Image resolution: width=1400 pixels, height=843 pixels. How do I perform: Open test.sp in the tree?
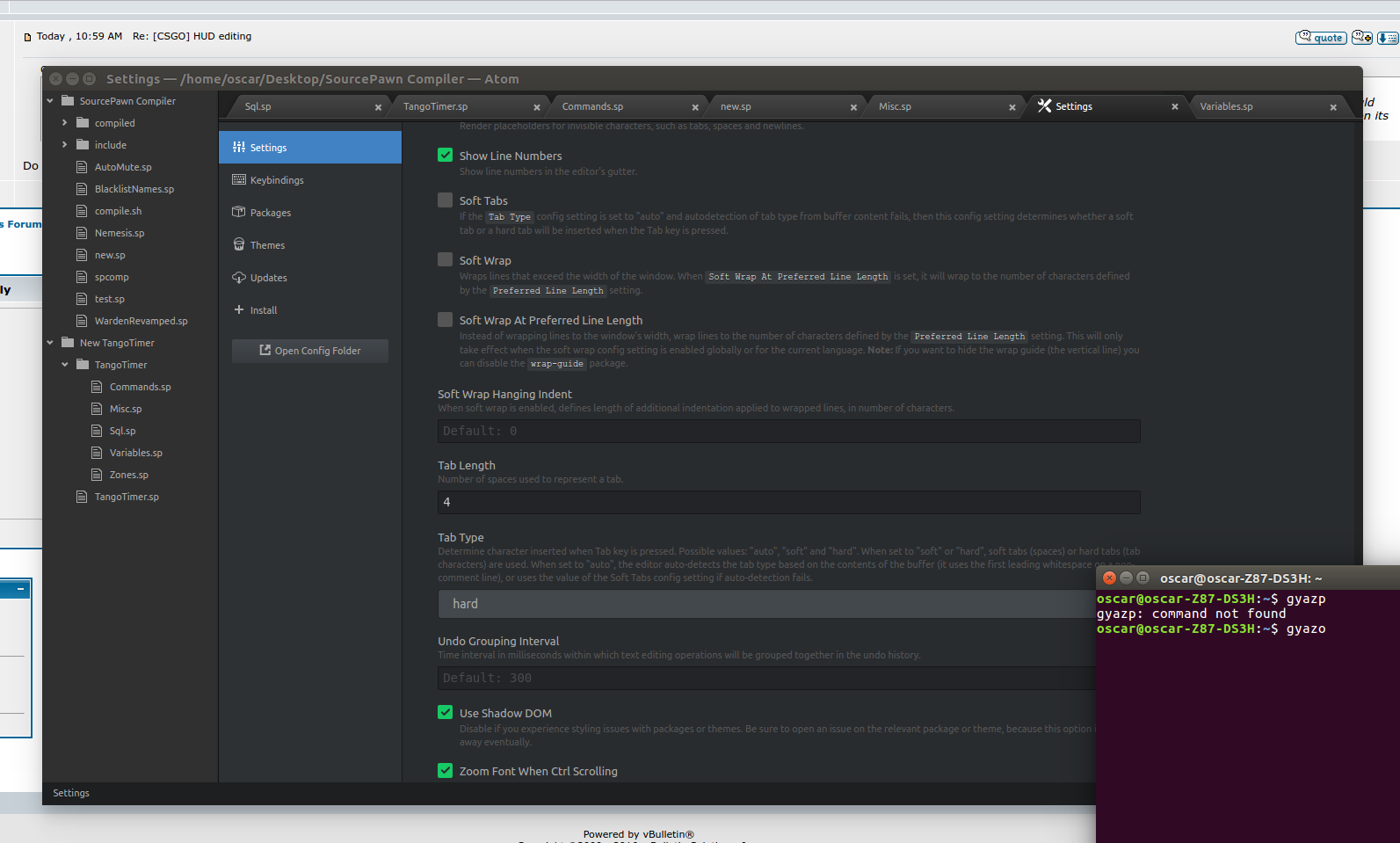tap(110, 299)
